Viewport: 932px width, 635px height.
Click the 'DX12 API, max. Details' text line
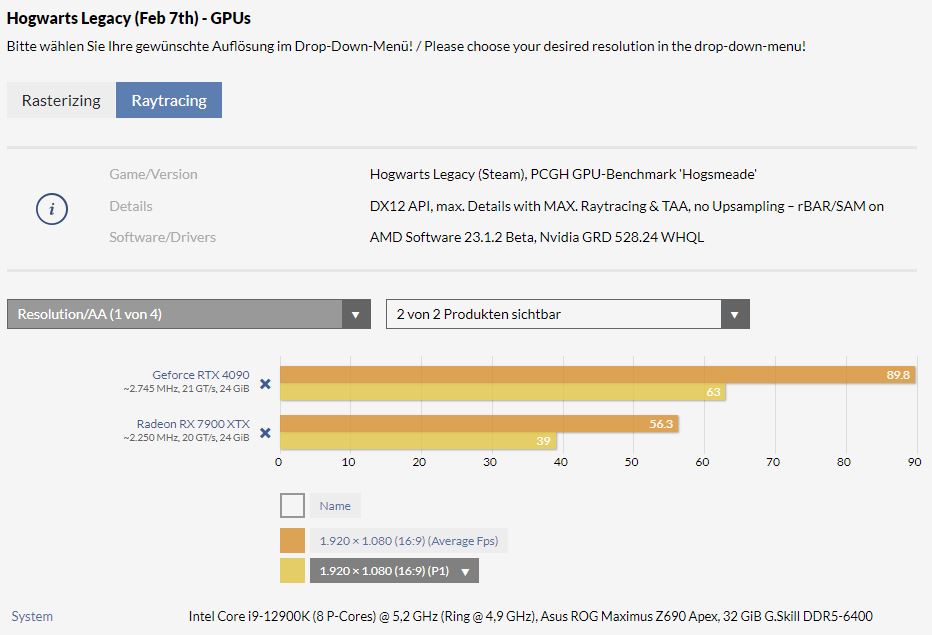(x=626, y=206)
